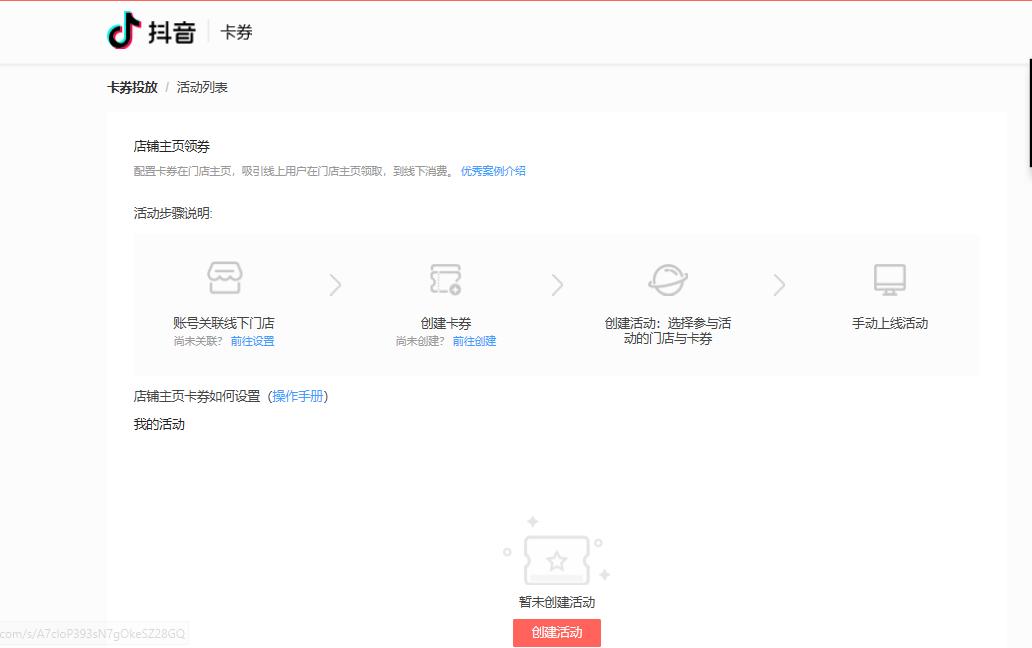This screenshot has width=1032, height=648.
Task: Open the 操作手册 manual link
Action: click(x=298, y=397)
